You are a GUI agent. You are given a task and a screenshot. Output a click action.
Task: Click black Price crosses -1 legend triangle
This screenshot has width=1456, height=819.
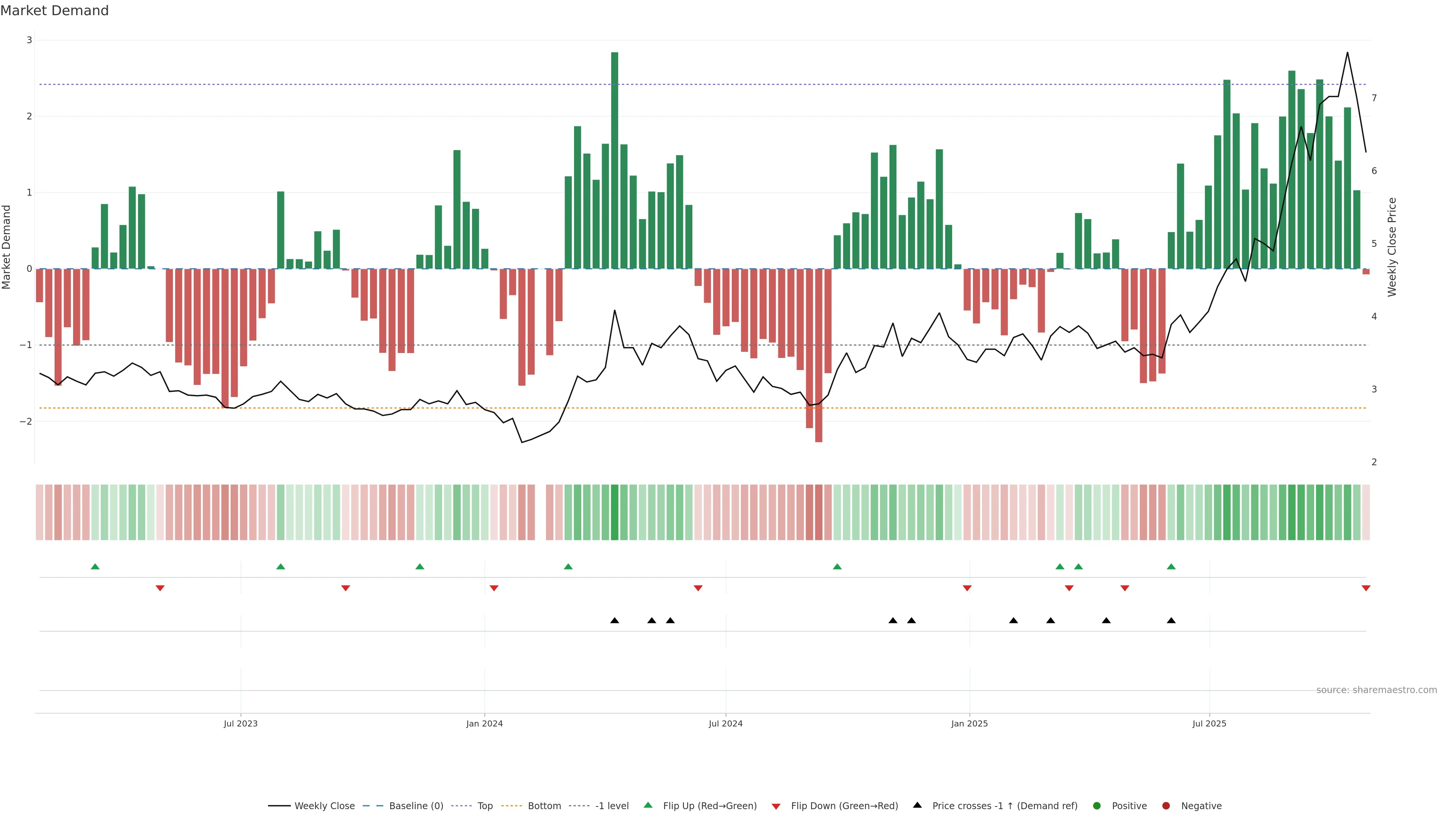click(917, 805)
